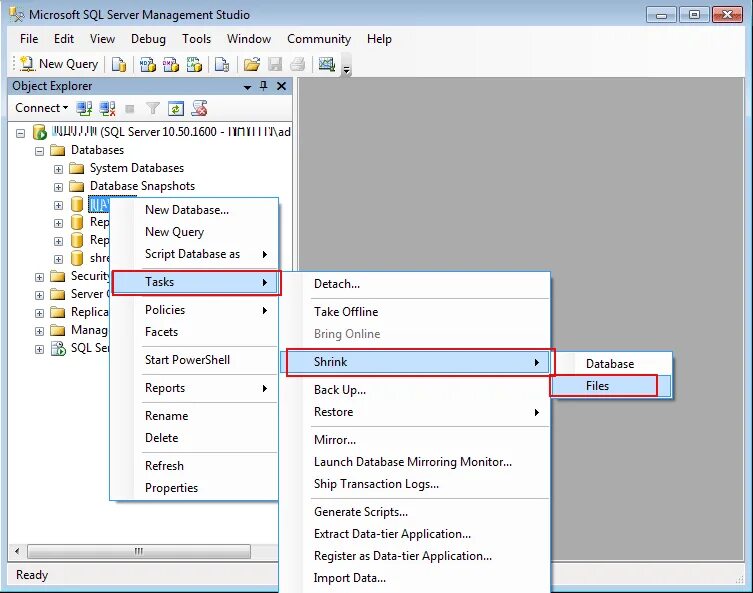This screenshot has width=753, height=593.
Task: Click the Print icon in toolbar
Action: pyautogui.click(x=297, y=64)
